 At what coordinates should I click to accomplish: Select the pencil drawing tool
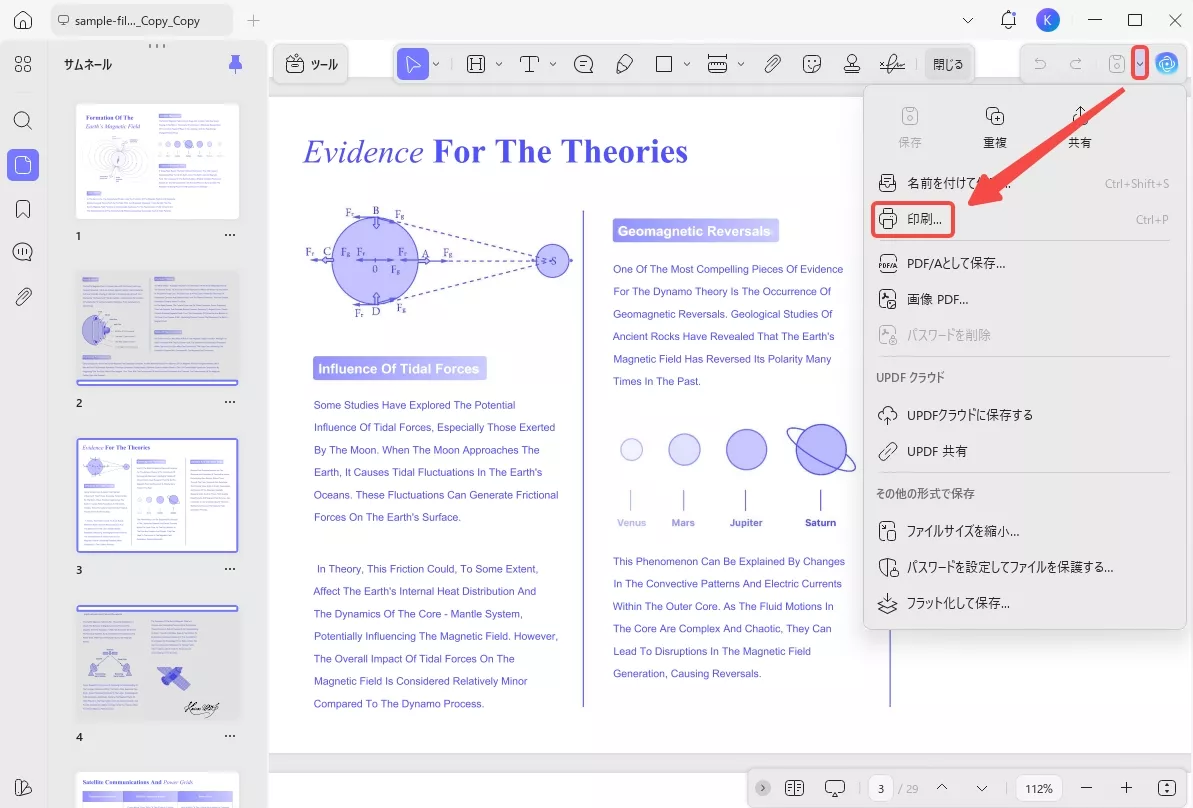point(624,64)
